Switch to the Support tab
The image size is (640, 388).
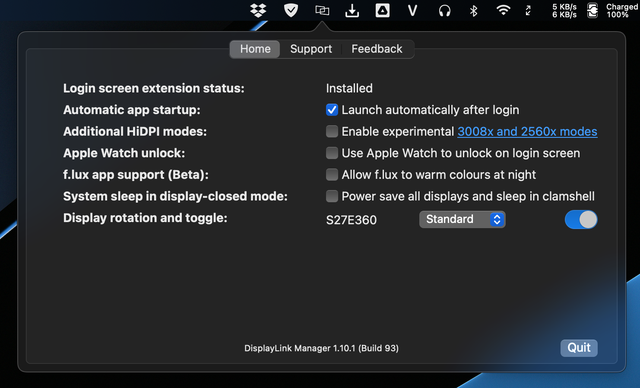click(311, 49)
